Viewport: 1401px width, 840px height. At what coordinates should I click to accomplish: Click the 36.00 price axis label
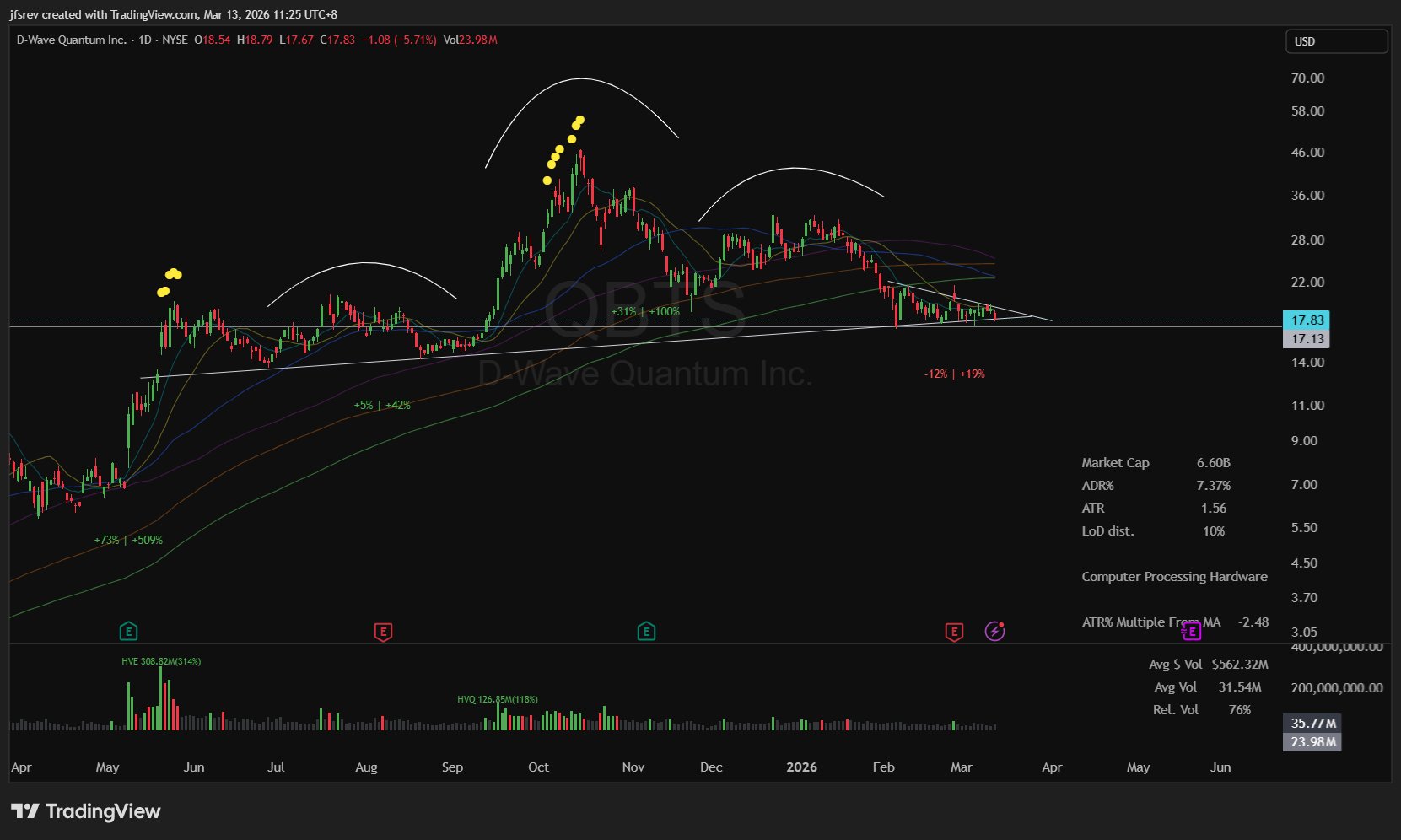pyautogui.click(x=1307, y=196)
